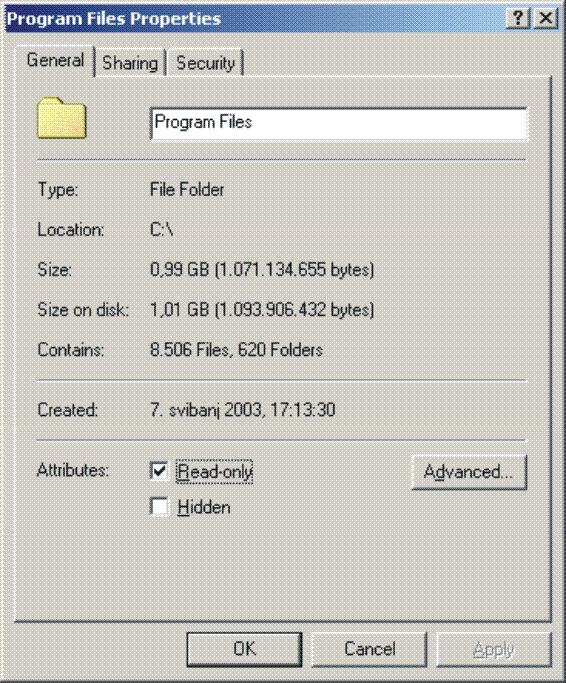Screen dimensions: 566x683
Task: Enable the Hidden attribute checkbox
Action: point(159,507)
